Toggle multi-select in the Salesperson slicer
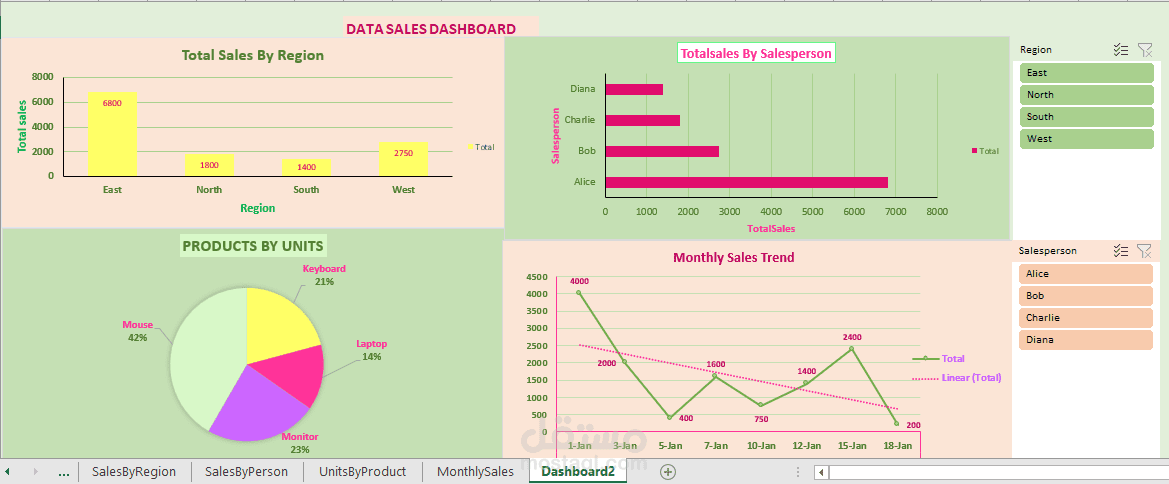 1121,251
